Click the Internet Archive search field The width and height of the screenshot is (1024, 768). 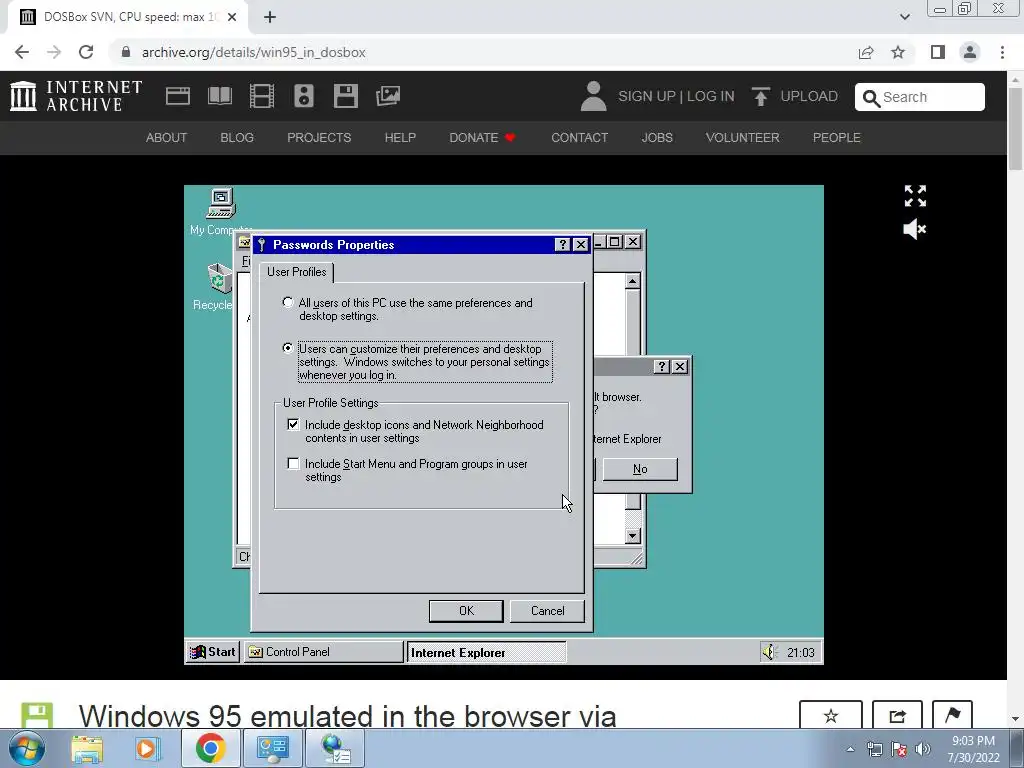[920, 97]
